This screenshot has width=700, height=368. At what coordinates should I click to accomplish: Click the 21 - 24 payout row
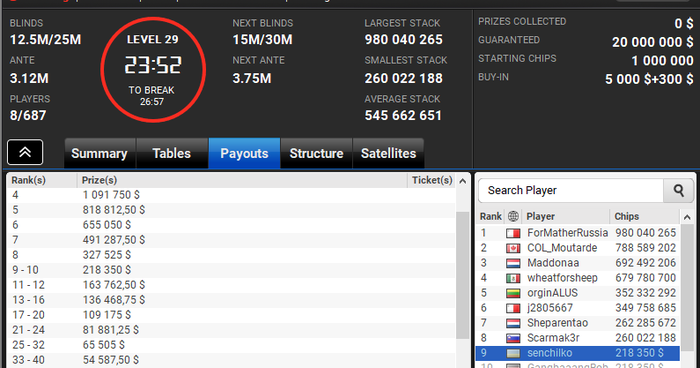231,330
